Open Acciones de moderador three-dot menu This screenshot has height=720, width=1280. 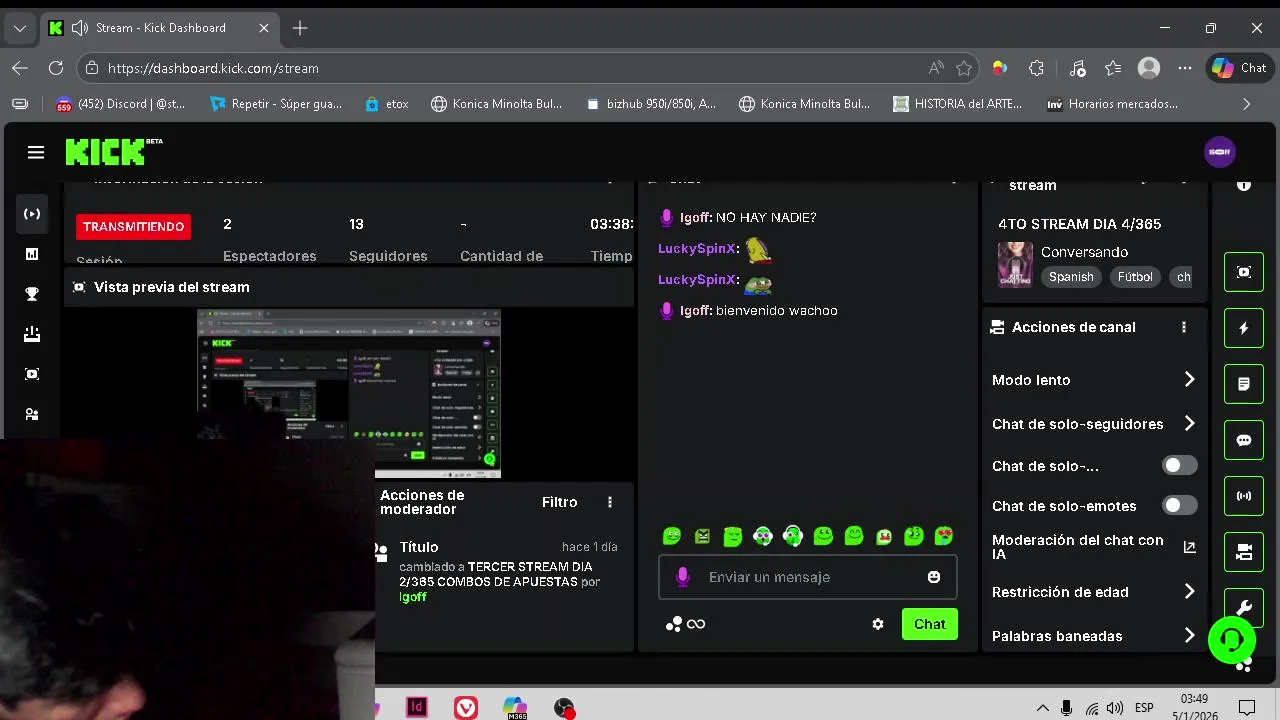click(610, 502)
